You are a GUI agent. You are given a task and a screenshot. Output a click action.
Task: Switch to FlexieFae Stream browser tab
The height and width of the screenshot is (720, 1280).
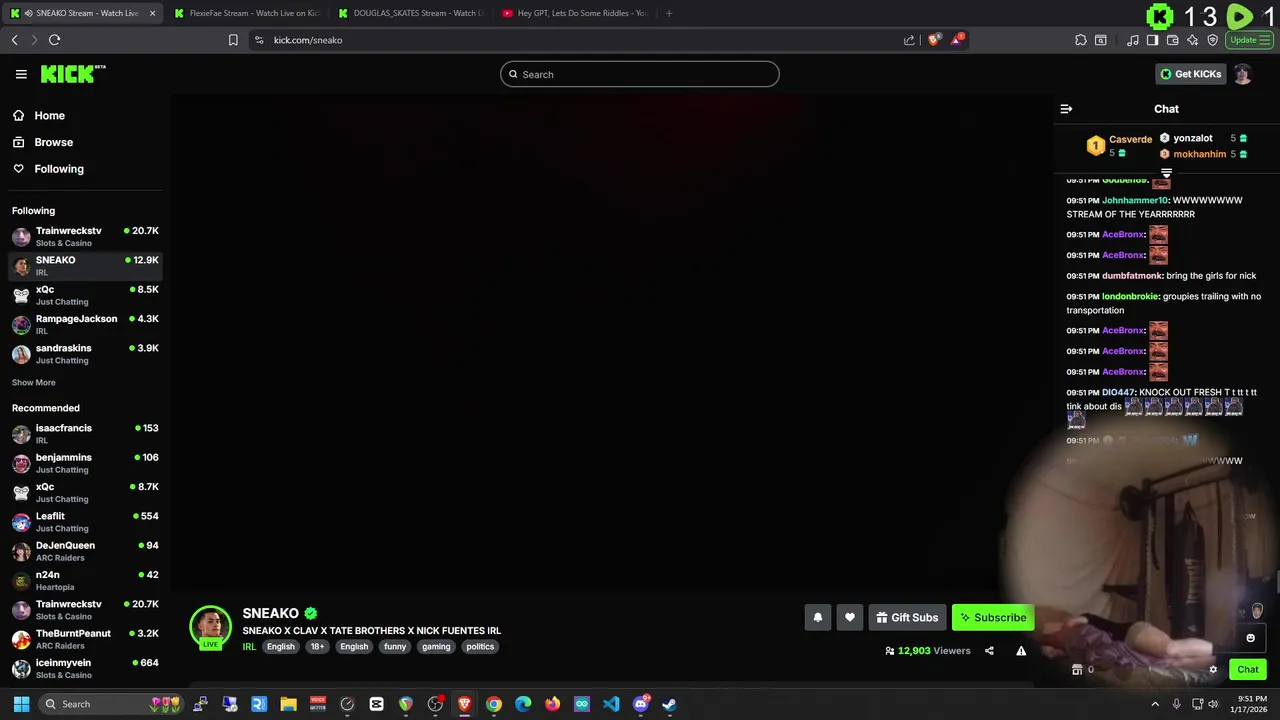pos(245,13)
